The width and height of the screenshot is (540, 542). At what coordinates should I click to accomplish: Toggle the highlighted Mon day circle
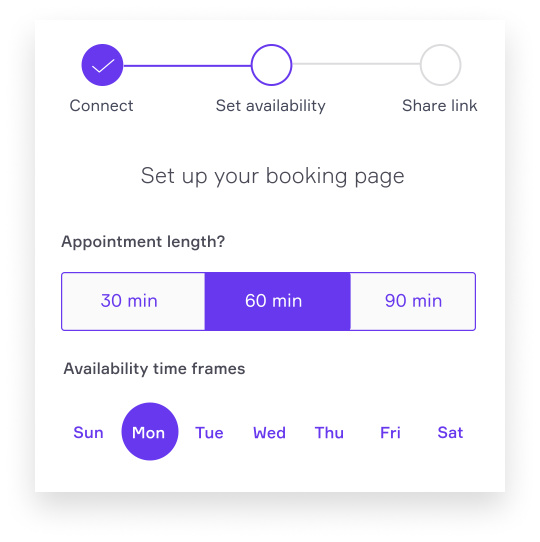(150, 431)
